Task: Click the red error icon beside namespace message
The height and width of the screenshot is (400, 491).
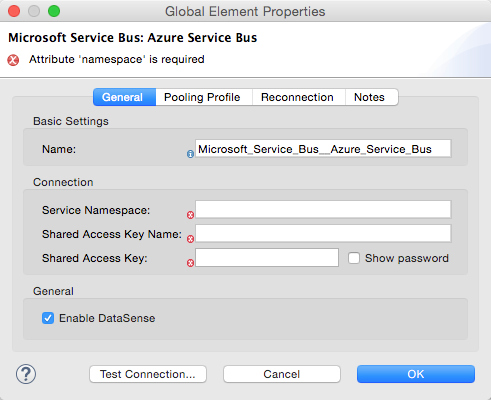Action: 13,60
